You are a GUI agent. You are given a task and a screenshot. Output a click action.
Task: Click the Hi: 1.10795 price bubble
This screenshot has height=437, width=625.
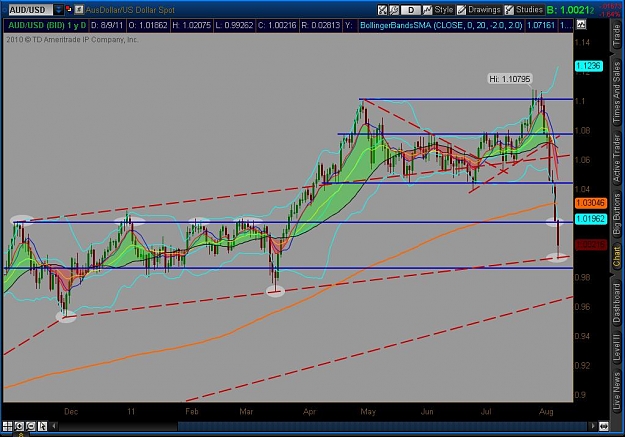[510, 79]
